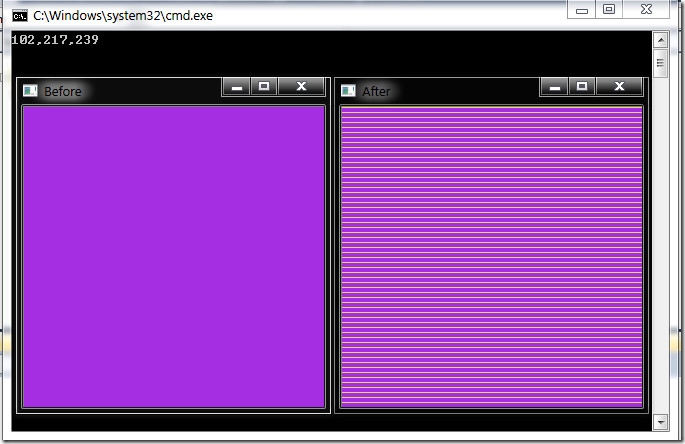Click the Before window icon
Image resolution: width=685 pixels, height=444 pixels.
(30, 90)
